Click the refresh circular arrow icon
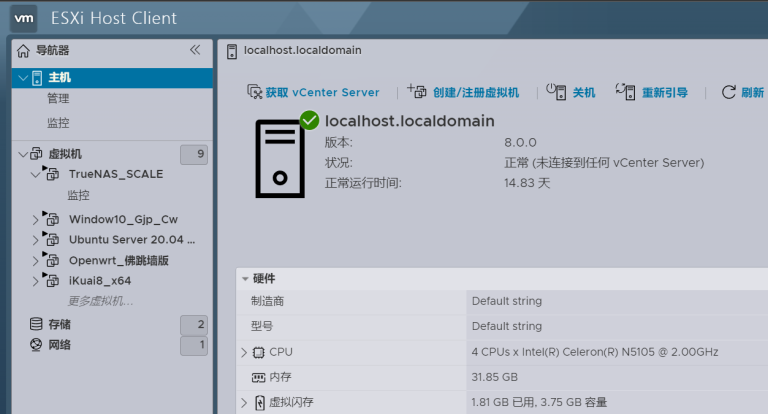The image size is (768, 414). coord(728,92)
